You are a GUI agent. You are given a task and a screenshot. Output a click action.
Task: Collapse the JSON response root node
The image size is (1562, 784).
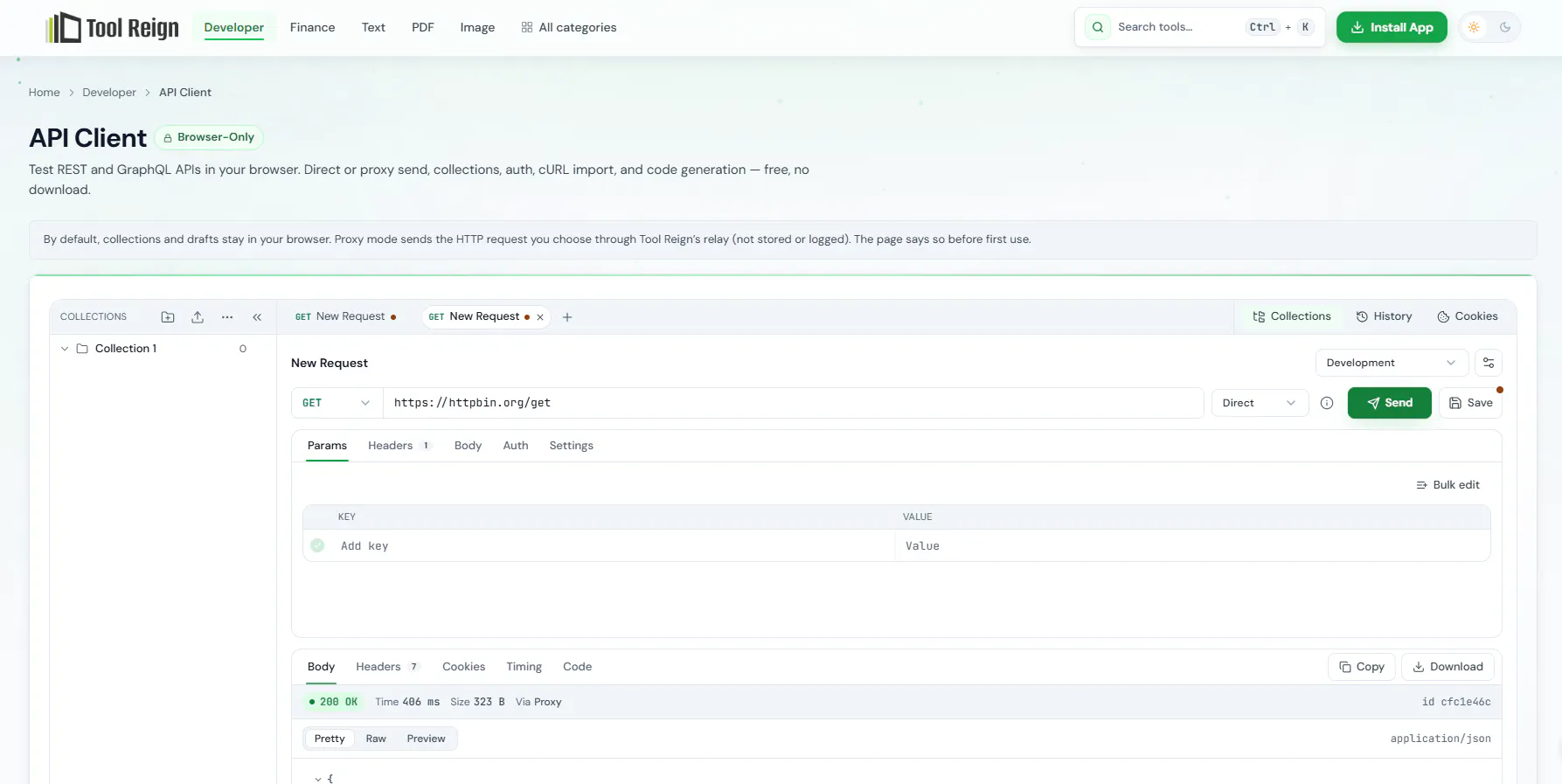[317, 778]
